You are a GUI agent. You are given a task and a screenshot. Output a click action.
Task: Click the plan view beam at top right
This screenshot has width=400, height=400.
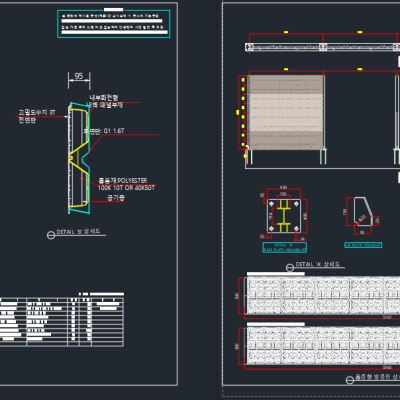[x=323, y=47]
